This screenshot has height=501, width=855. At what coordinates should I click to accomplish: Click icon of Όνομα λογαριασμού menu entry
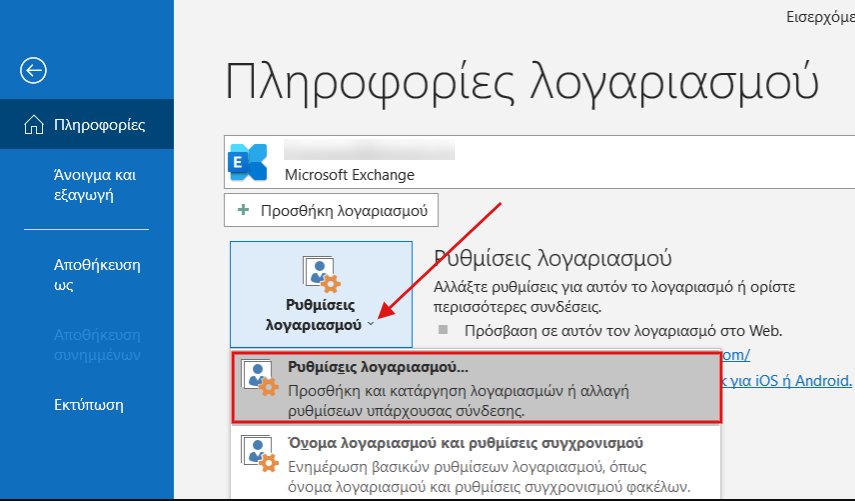260,452
